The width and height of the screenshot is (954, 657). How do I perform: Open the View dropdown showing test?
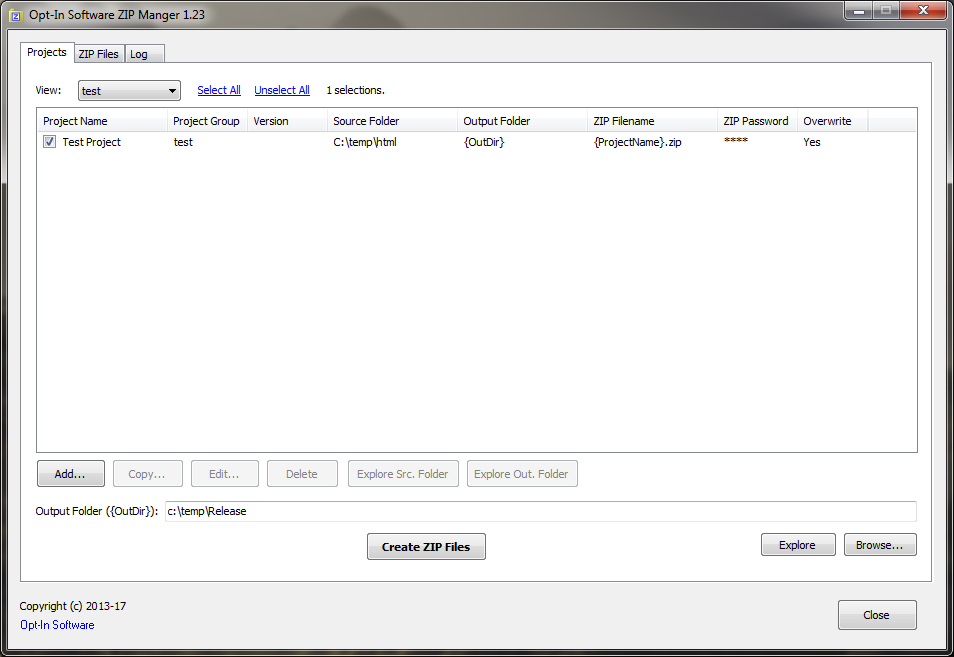pos(129,91)
